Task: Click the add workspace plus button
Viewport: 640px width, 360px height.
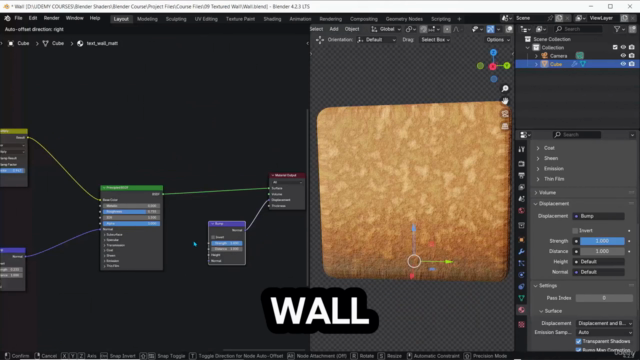Action: coord(459,19)
